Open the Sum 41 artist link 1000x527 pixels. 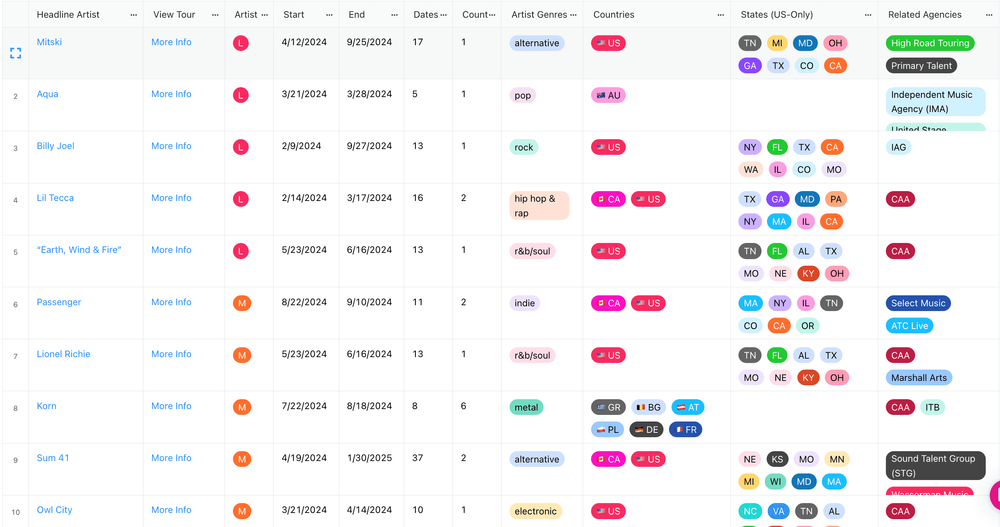click(53, 458)
